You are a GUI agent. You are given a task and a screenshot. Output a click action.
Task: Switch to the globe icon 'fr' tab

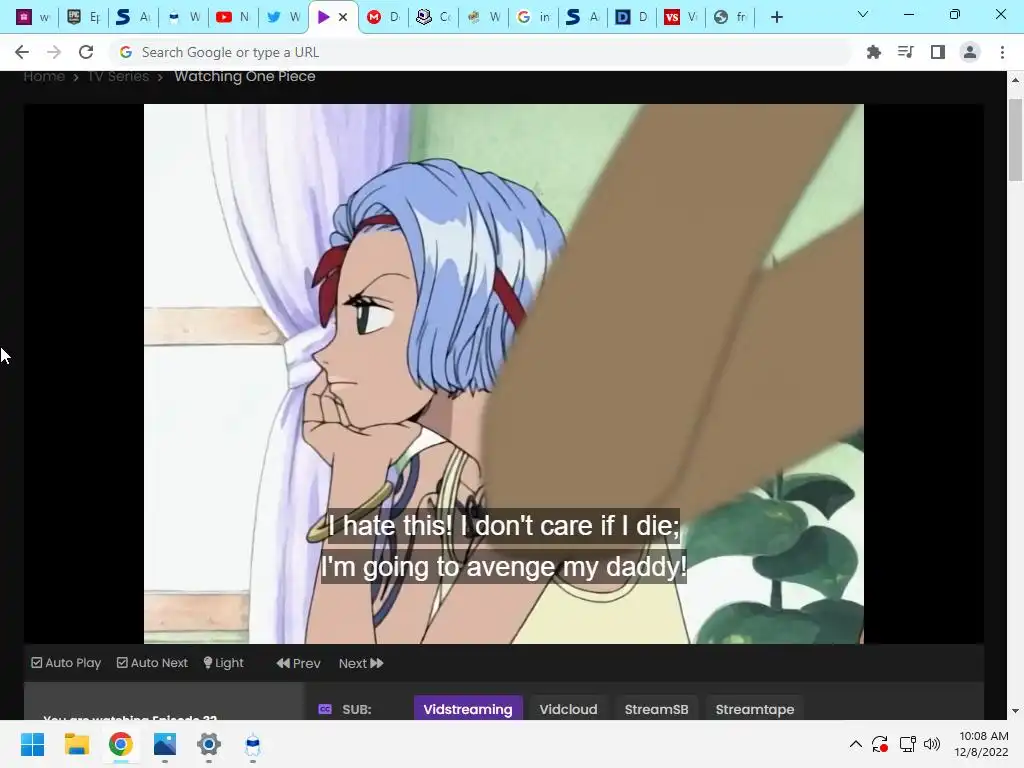(x=731, y=18)
